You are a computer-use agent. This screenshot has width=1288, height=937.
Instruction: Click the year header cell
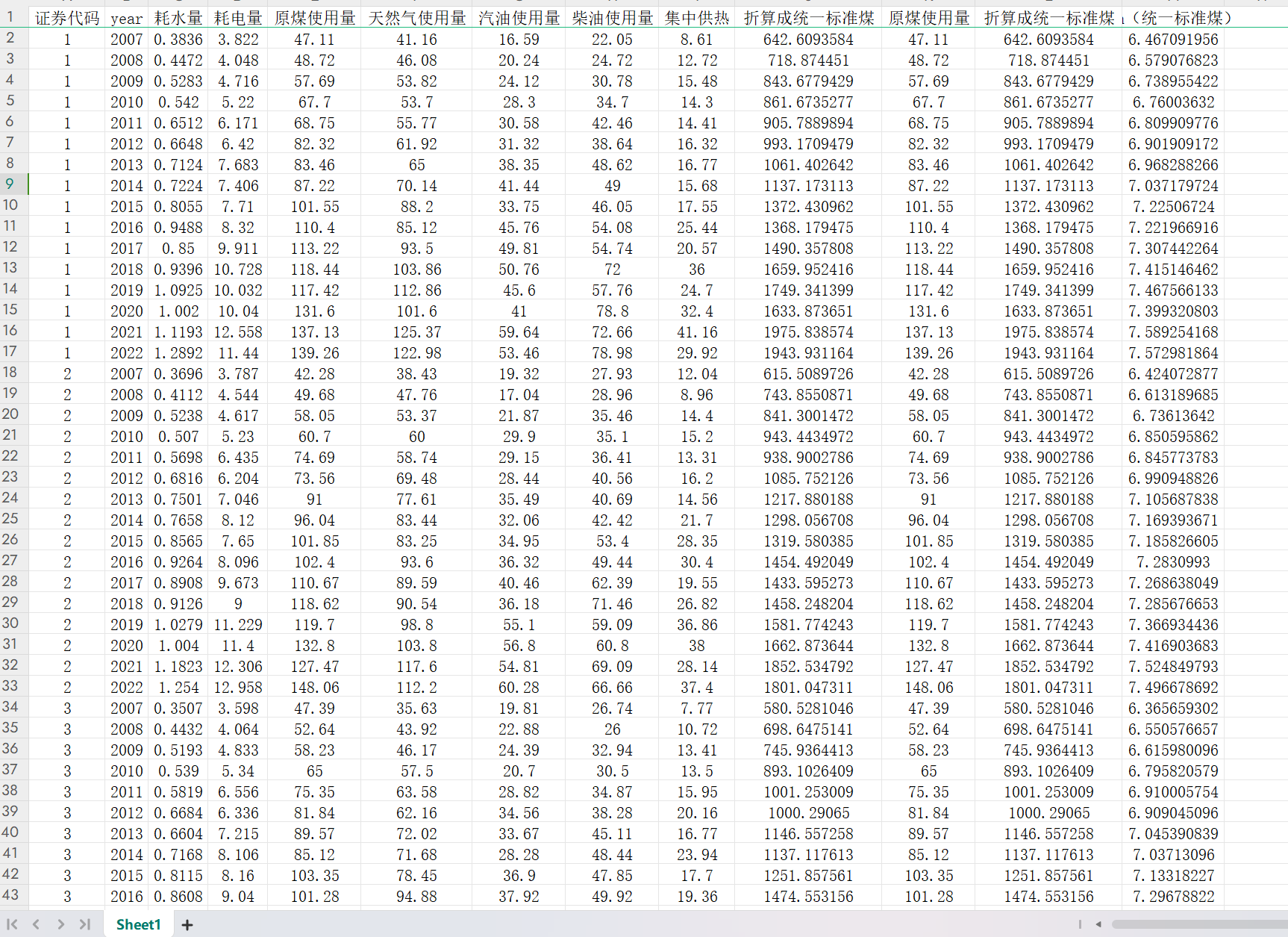tap(127, 18)
